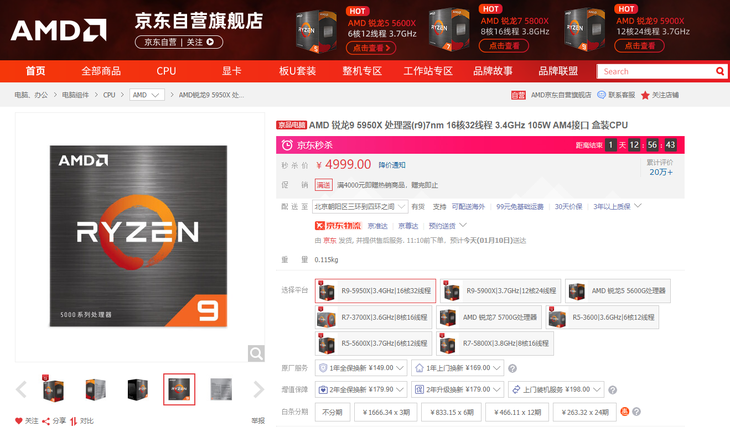Image resolution: width=730 pixels, height=432 pixels.
Task: Open 全部商品 in the nav bar
Action: (101, 71)
